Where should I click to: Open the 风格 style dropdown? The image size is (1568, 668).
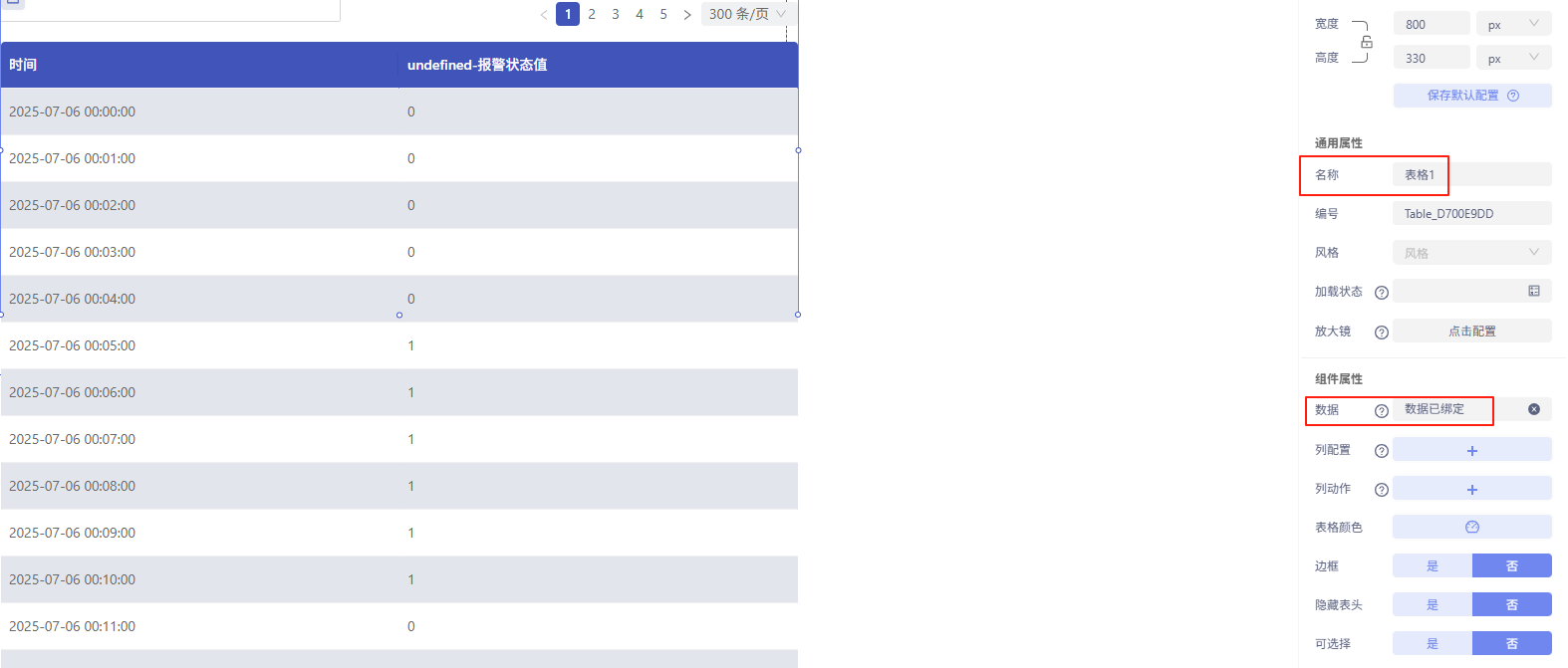pyautogui.click(x=1472, y=253)
